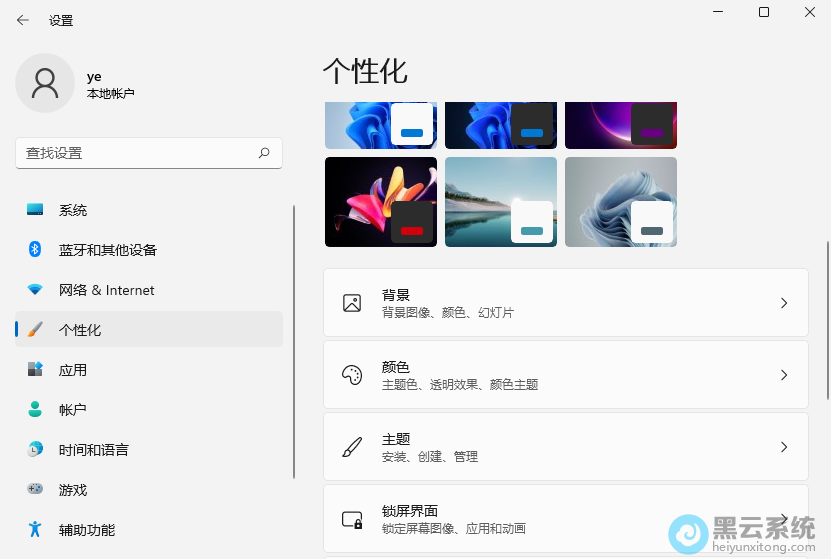Click the Apps icon in sidebar

click(x=35, y=370)
